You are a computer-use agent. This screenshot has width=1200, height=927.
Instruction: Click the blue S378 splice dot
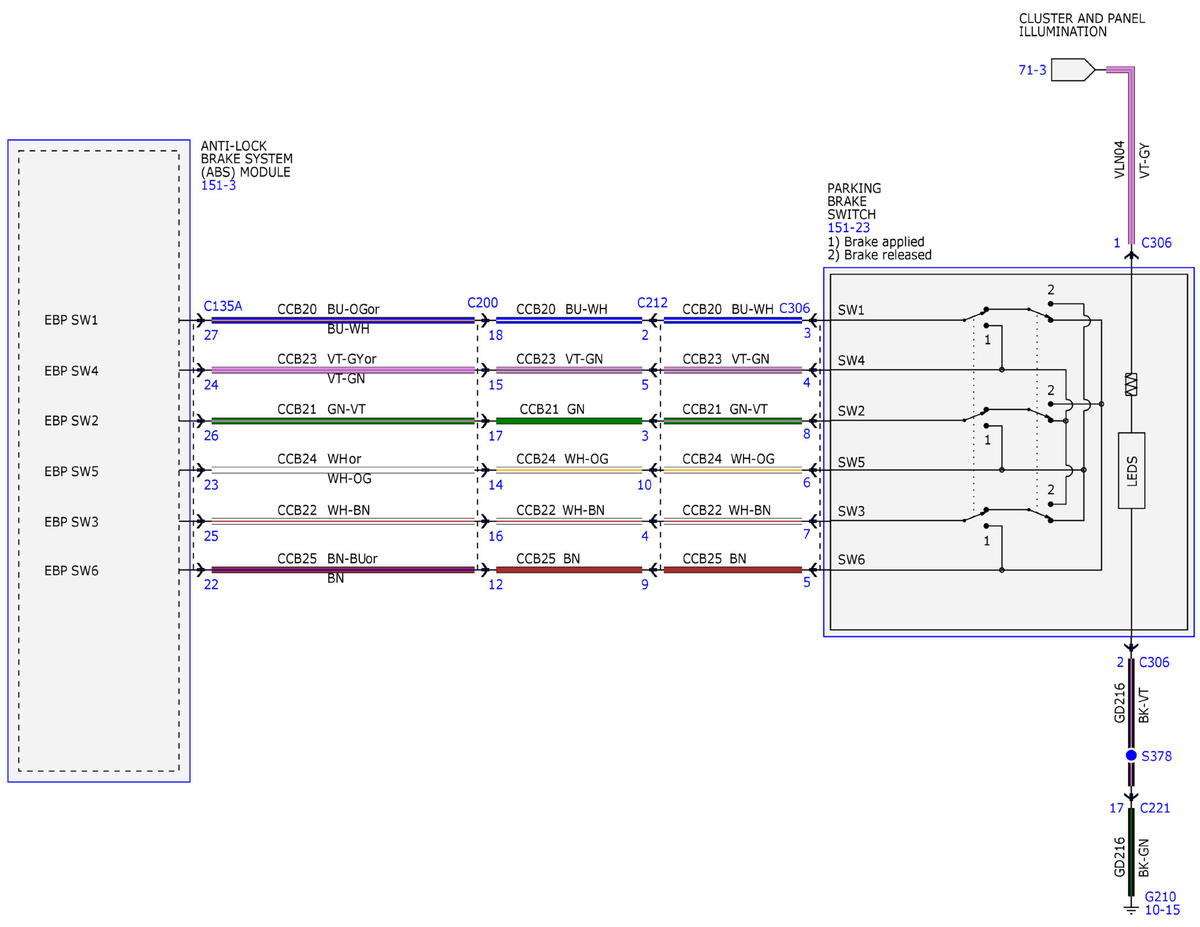coord(1131,755)
